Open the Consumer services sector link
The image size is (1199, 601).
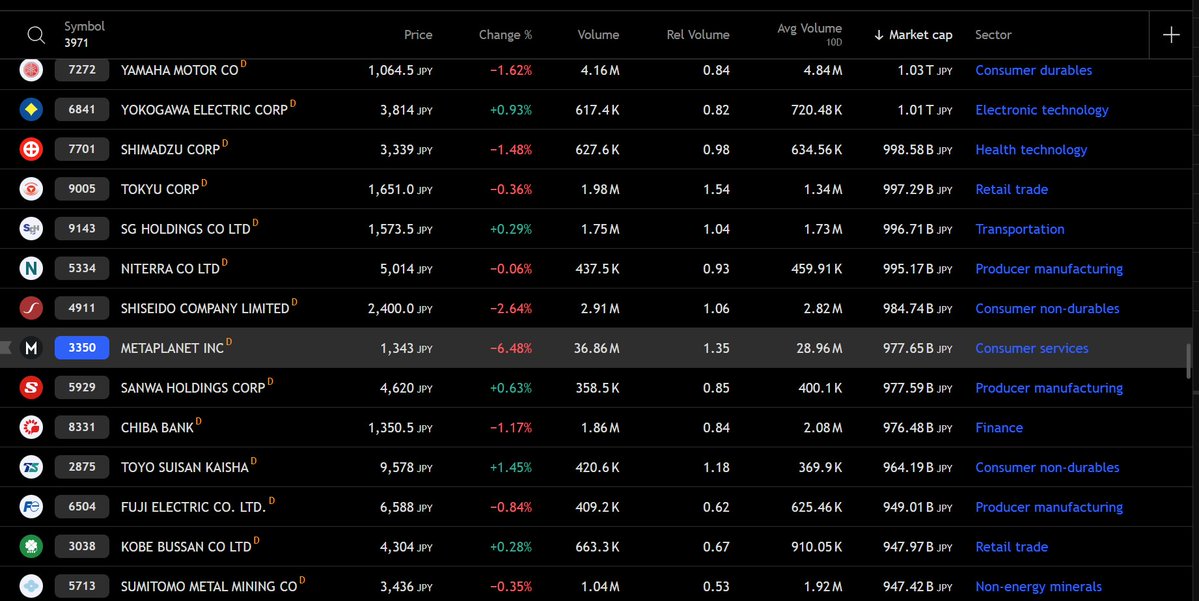tap(1032, 349)
